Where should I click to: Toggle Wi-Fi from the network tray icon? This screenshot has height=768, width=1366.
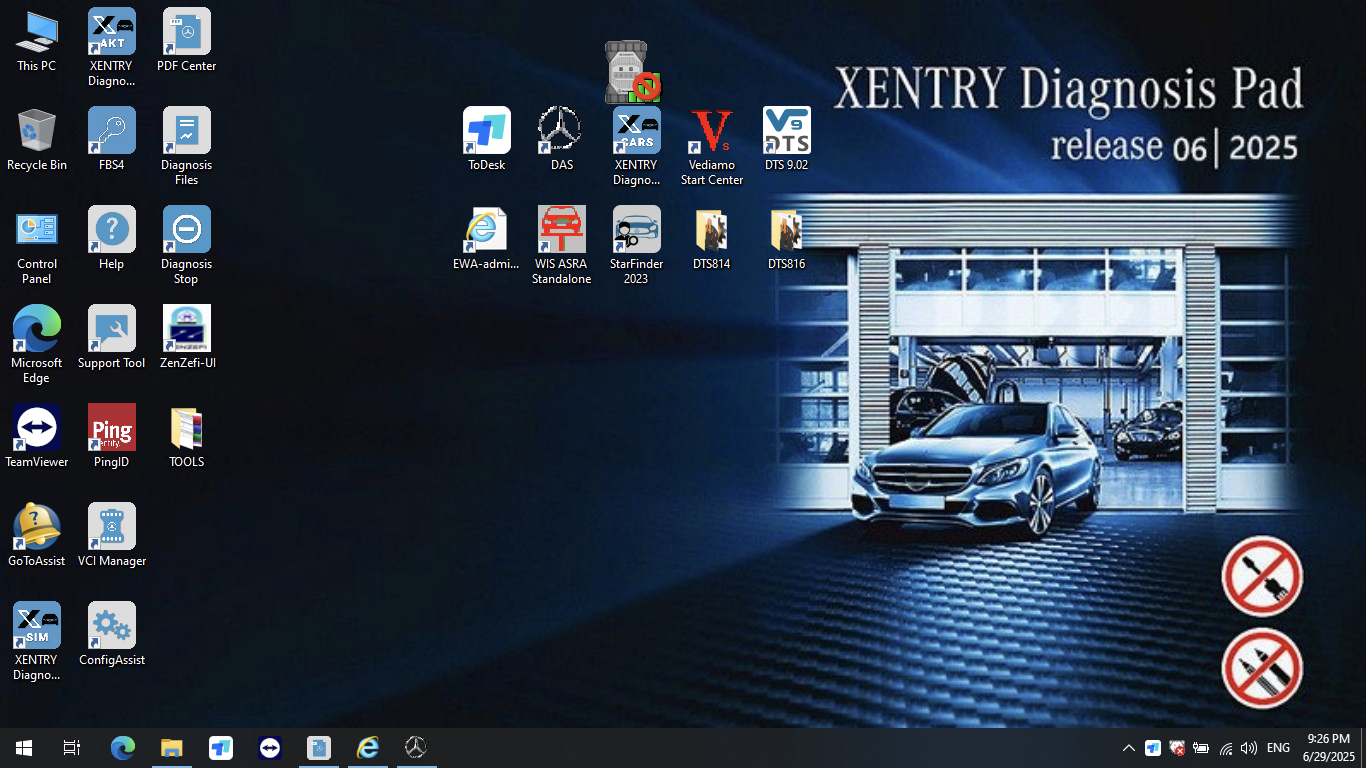tap(1226, 747)
